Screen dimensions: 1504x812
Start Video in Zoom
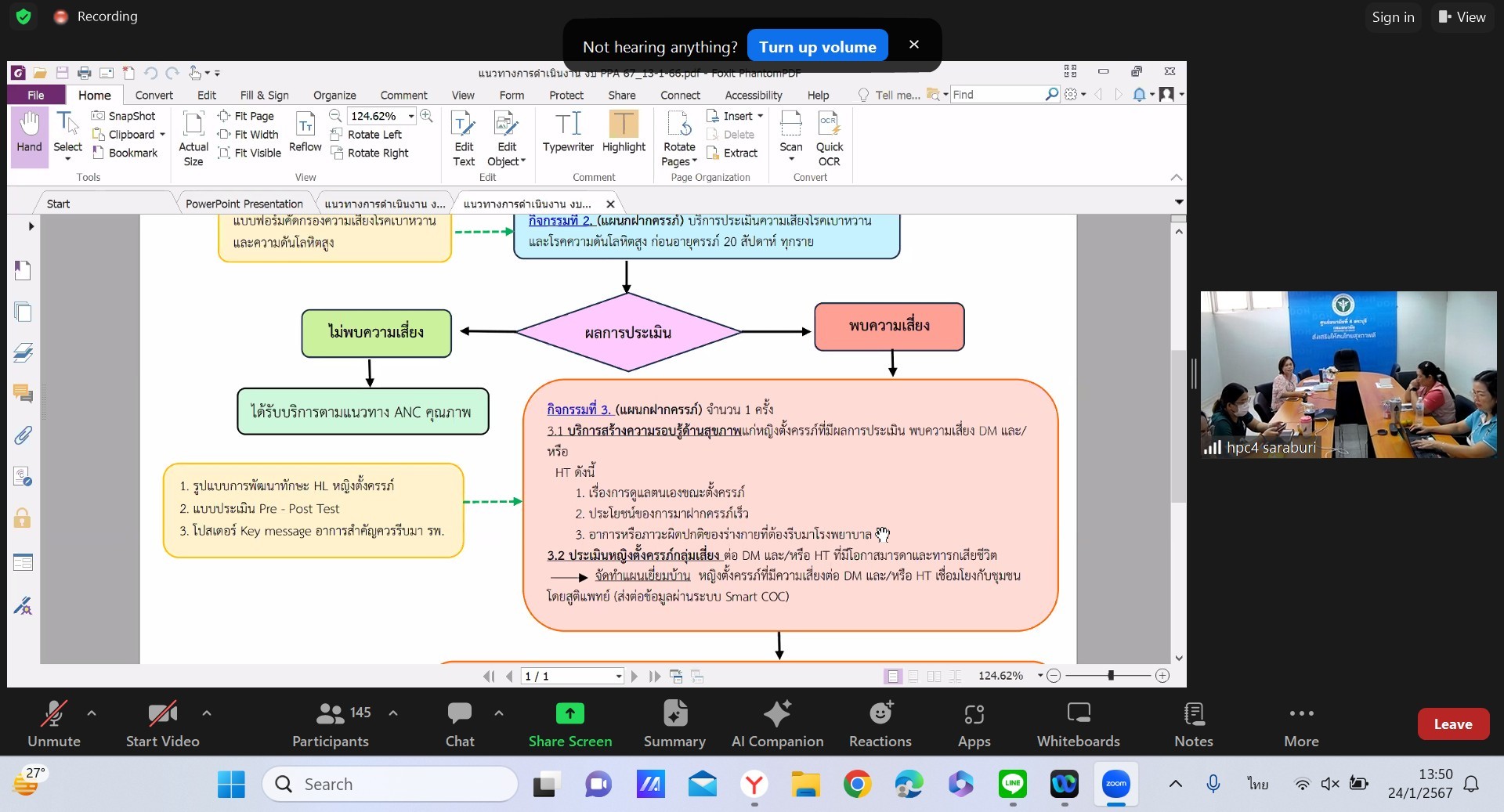tap(162, 724)
